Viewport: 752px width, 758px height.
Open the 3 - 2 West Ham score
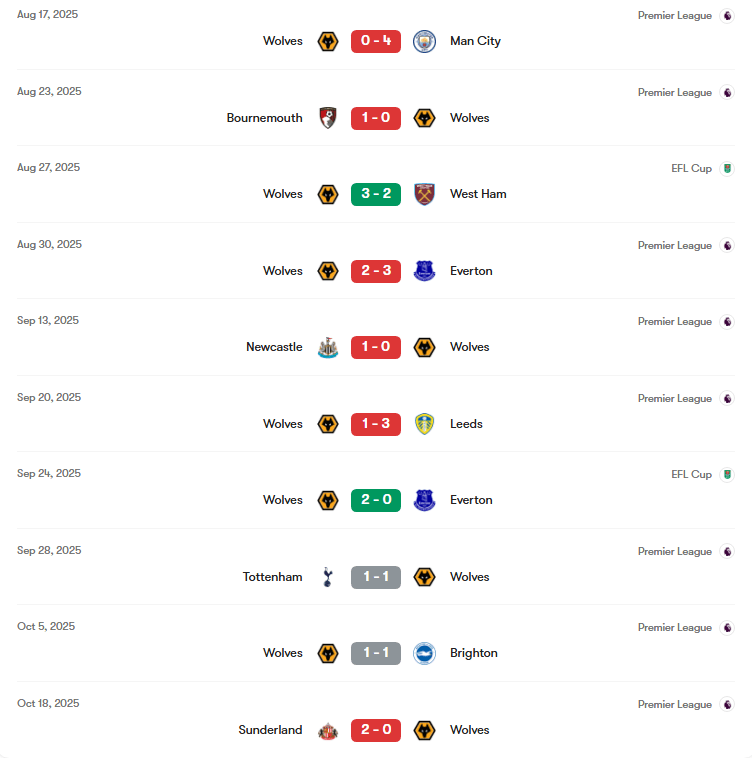376,194
